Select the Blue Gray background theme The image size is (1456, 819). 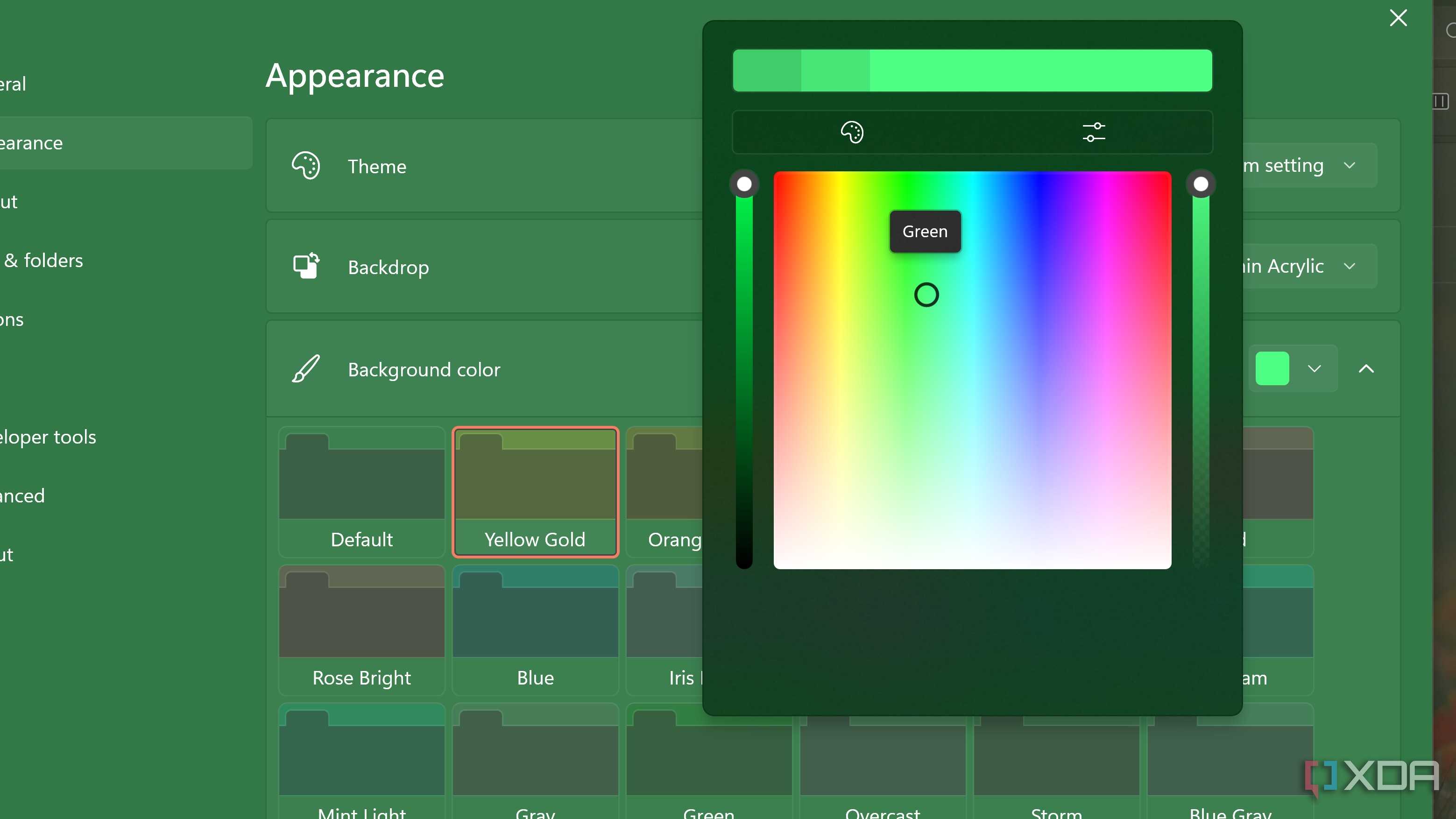[1230, 762]
